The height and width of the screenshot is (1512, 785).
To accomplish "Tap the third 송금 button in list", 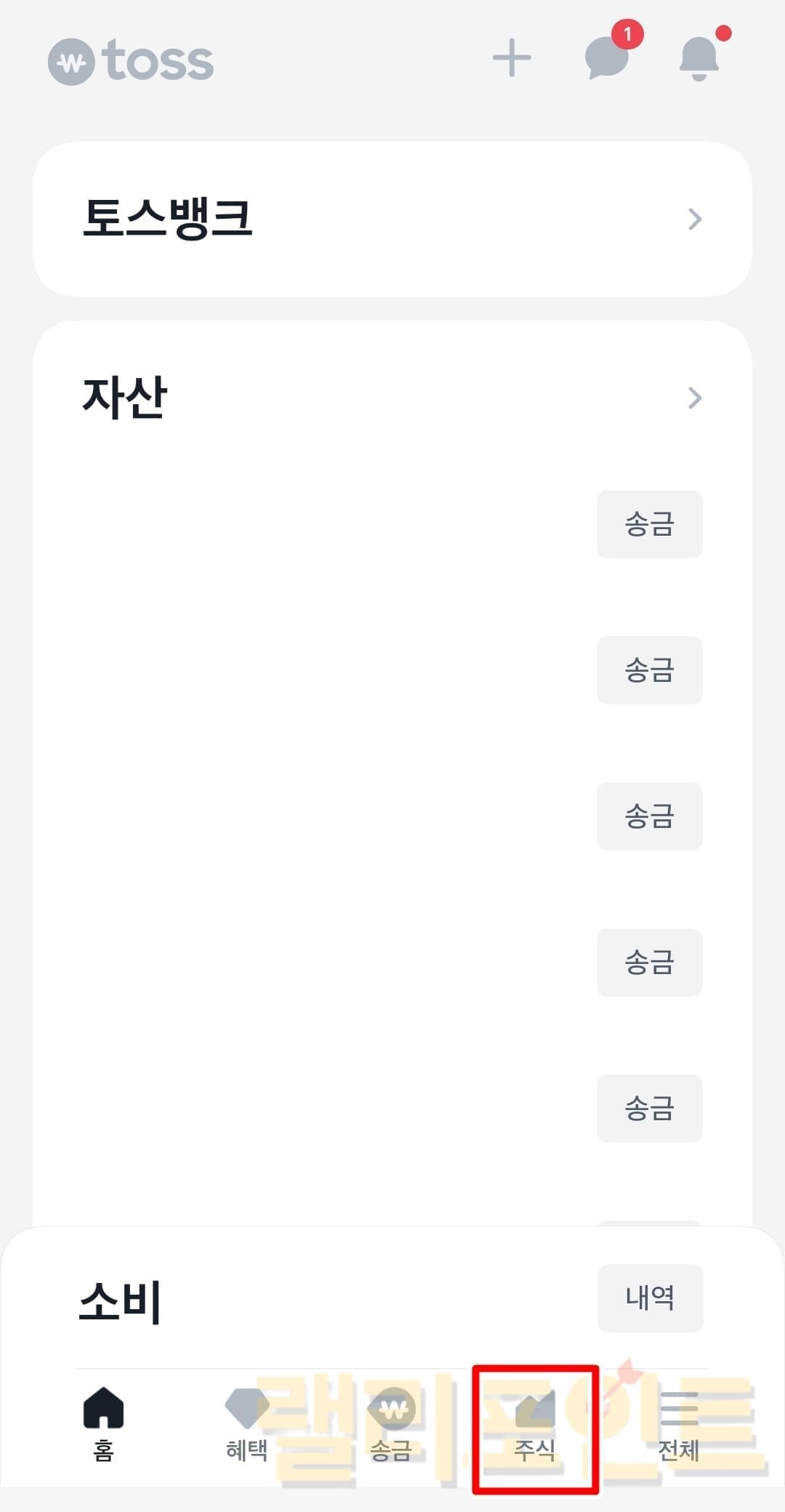I will (650, 816).
